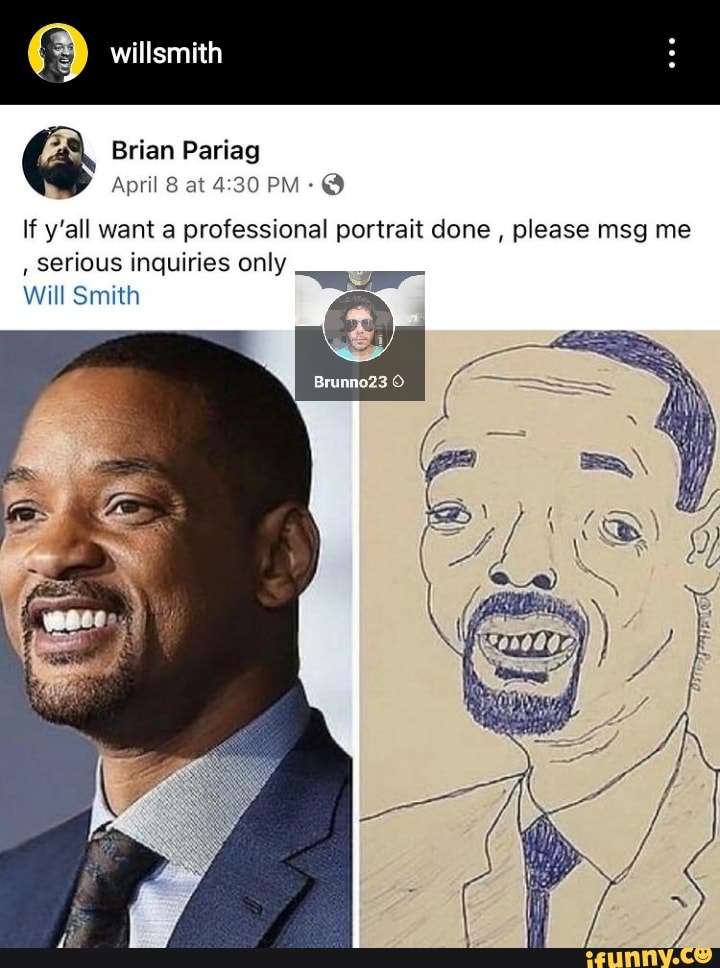The width and height of the screenshot is (720, 968).
Task: Open the willsmith profile avatar
Action: pos(57,53)
